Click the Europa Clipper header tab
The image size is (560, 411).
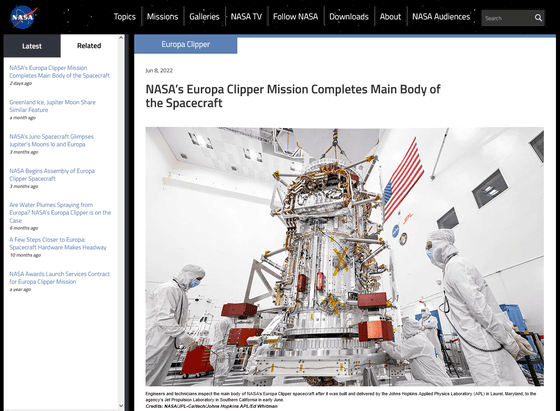click(185, 45)
